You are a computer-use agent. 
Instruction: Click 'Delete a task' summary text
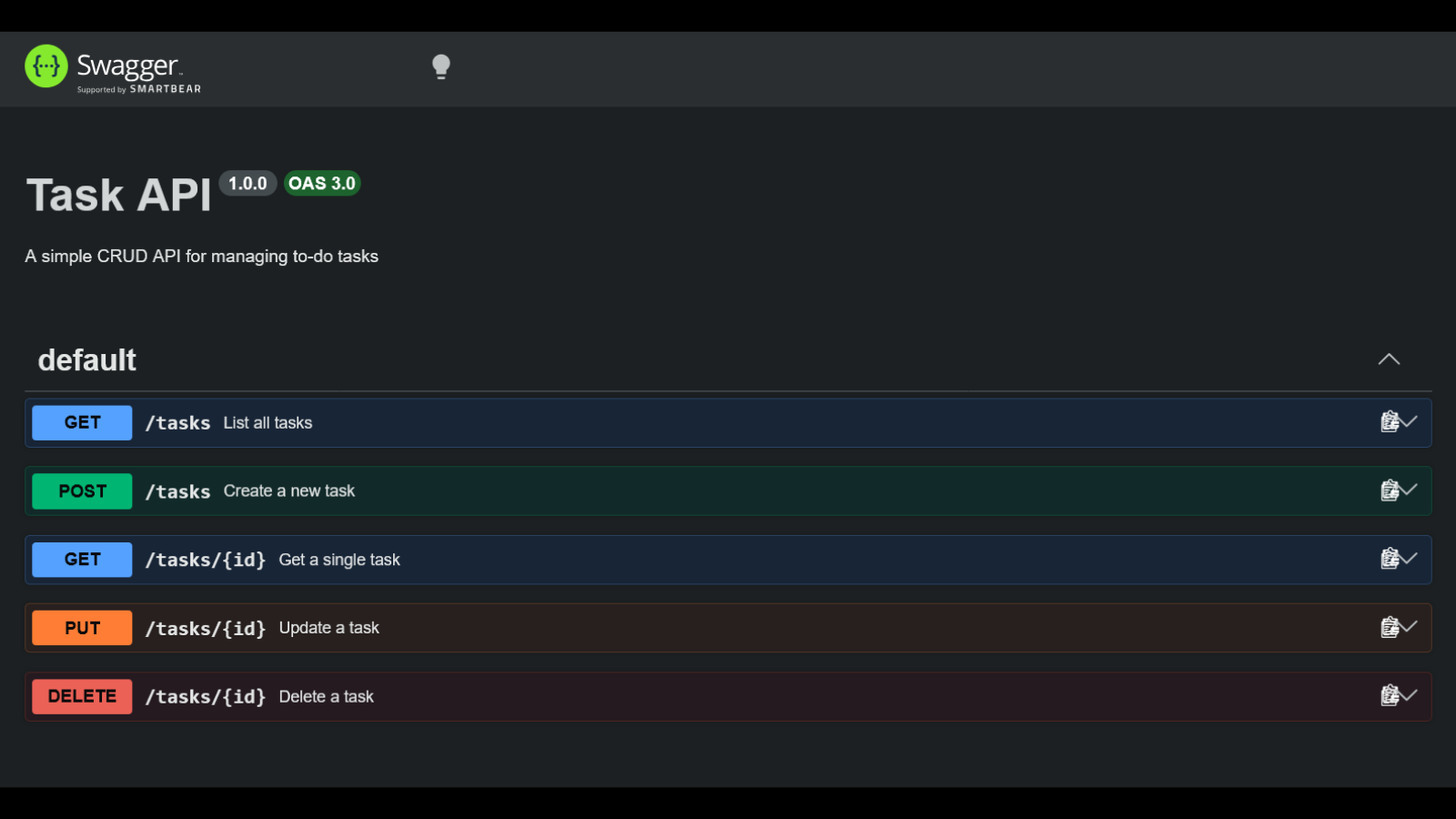click(x=326, y=696)
